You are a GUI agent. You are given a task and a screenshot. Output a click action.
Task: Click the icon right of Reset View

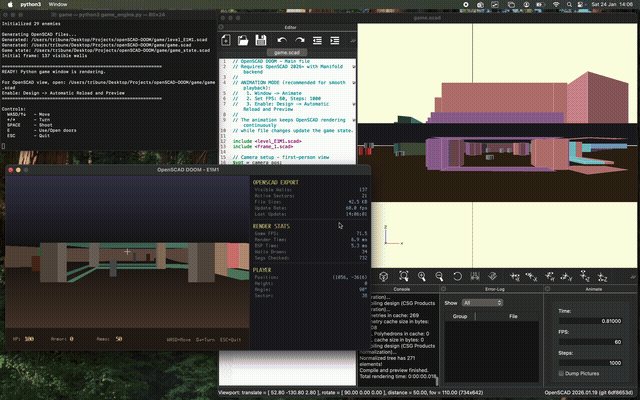point(475,276)
